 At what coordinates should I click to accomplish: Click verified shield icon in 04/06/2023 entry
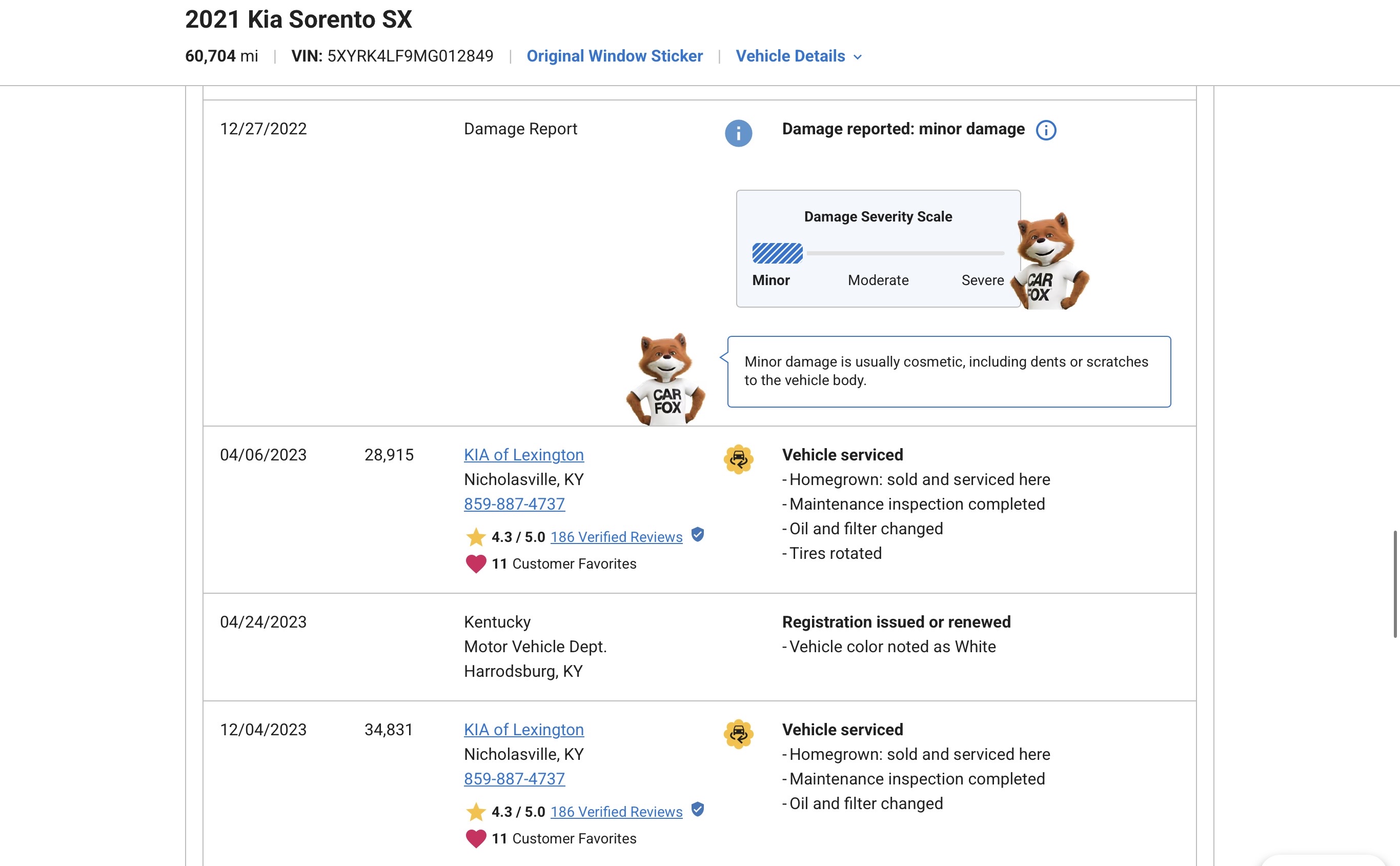pos(697,534)
